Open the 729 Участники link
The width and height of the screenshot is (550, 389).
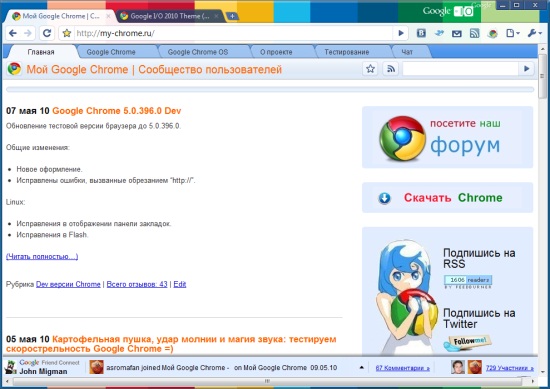click(x=510, y=368)
